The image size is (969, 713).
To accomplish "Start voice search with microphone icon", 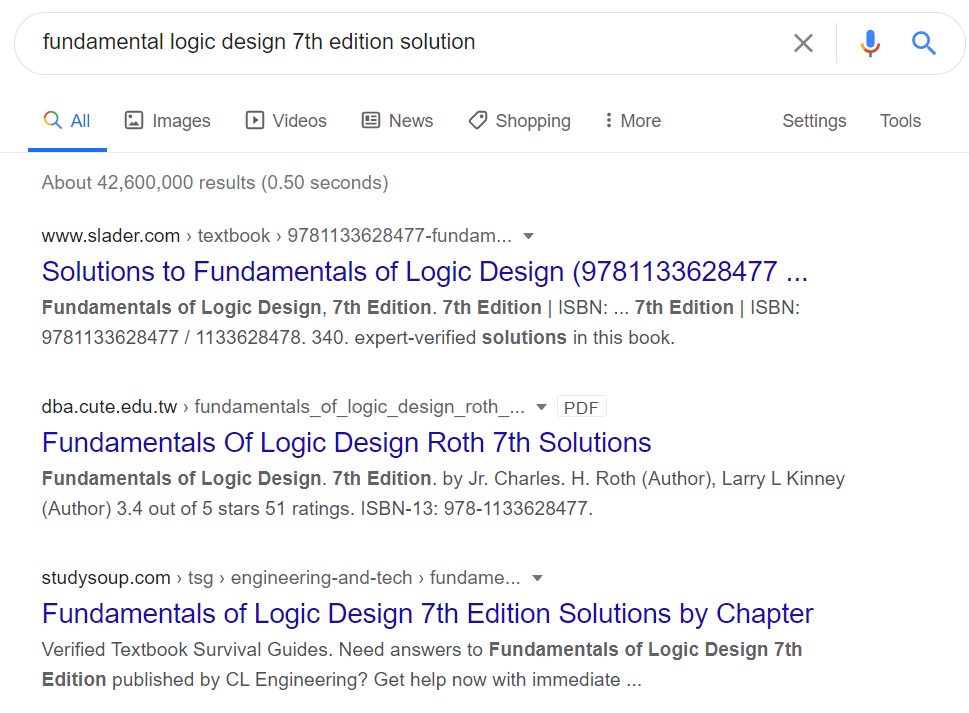I will 870,43.
